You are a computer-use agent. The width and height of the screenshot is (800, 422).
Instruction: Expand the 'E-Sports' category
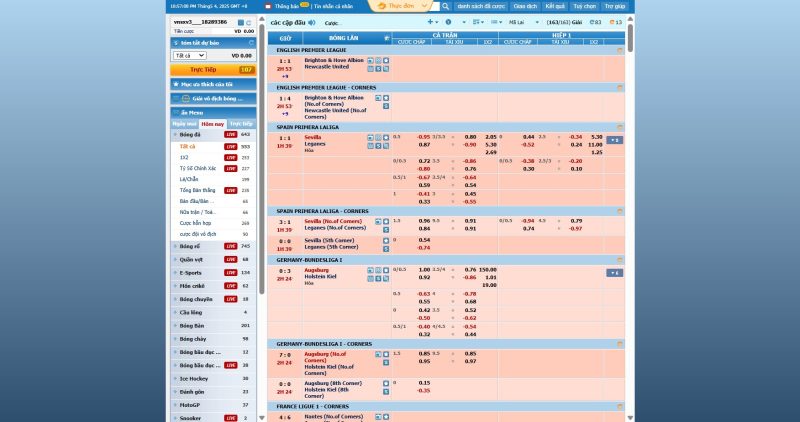213,273
